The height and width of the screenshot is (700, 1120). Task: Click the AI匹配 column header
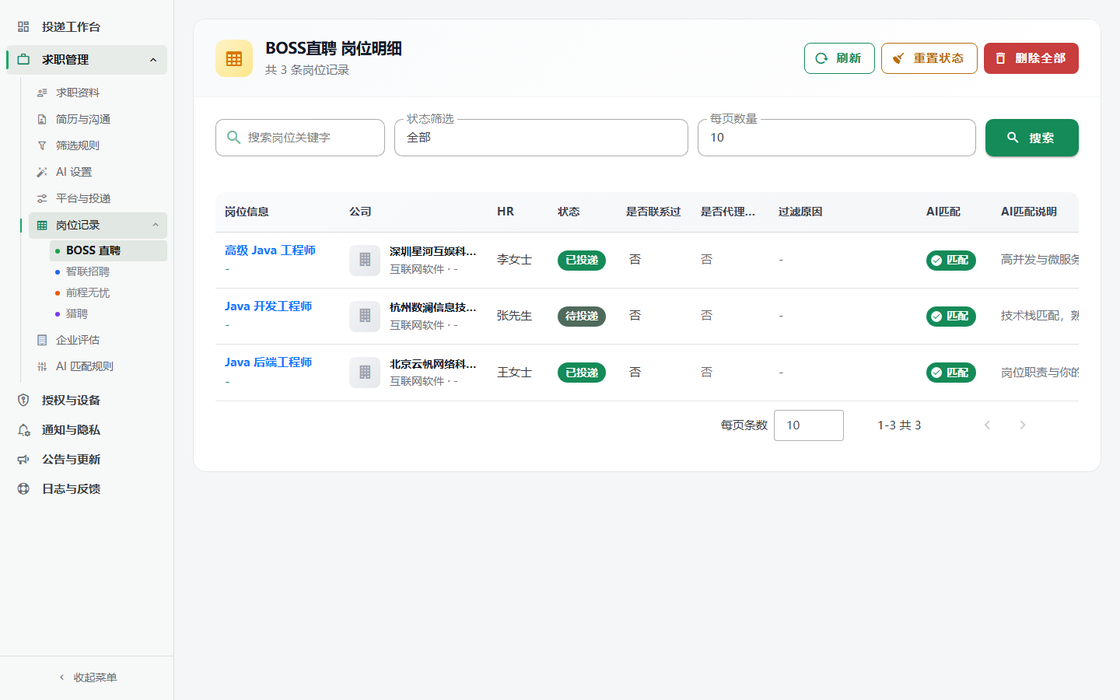[944, 212]
